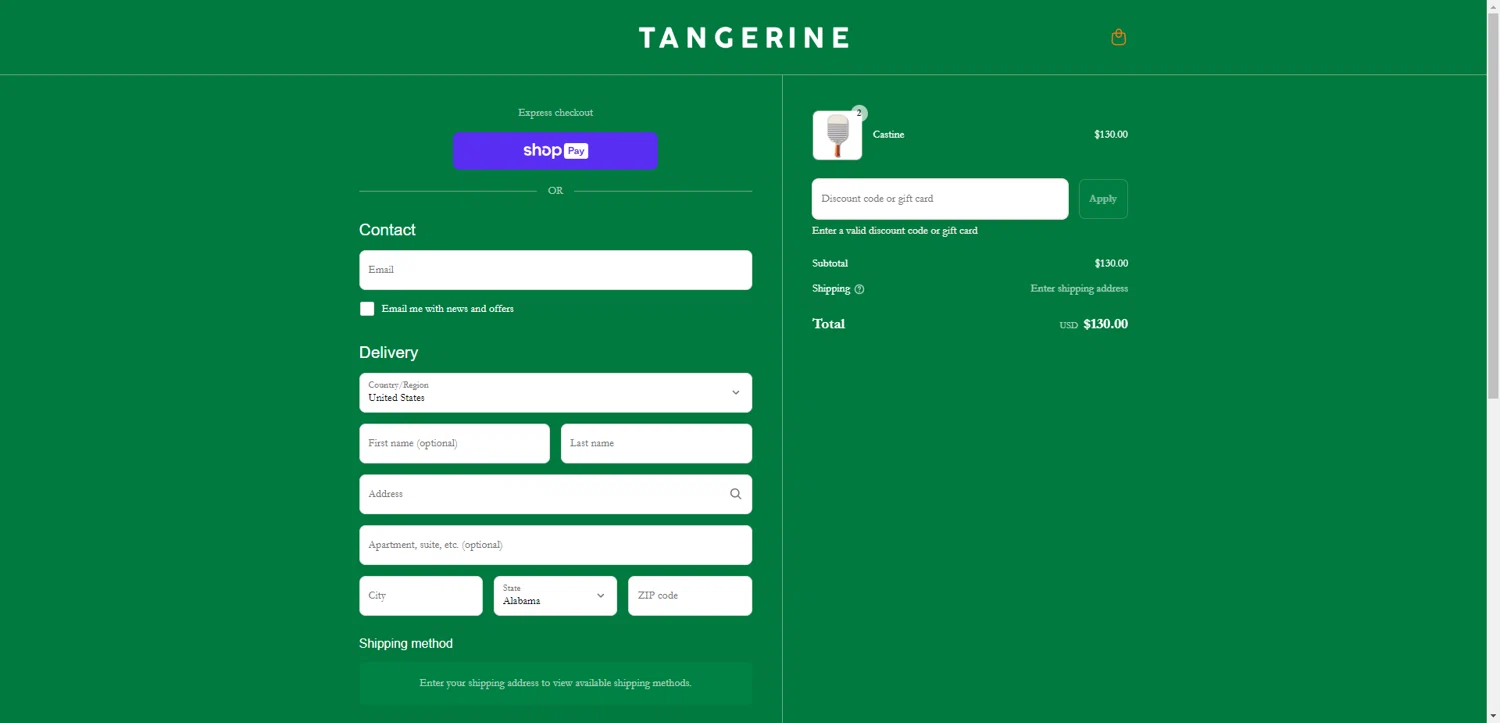Click the Castine product thumbnail
Image resolution: width=1500 pixels, height=723 pixels.
click(837, 135)
